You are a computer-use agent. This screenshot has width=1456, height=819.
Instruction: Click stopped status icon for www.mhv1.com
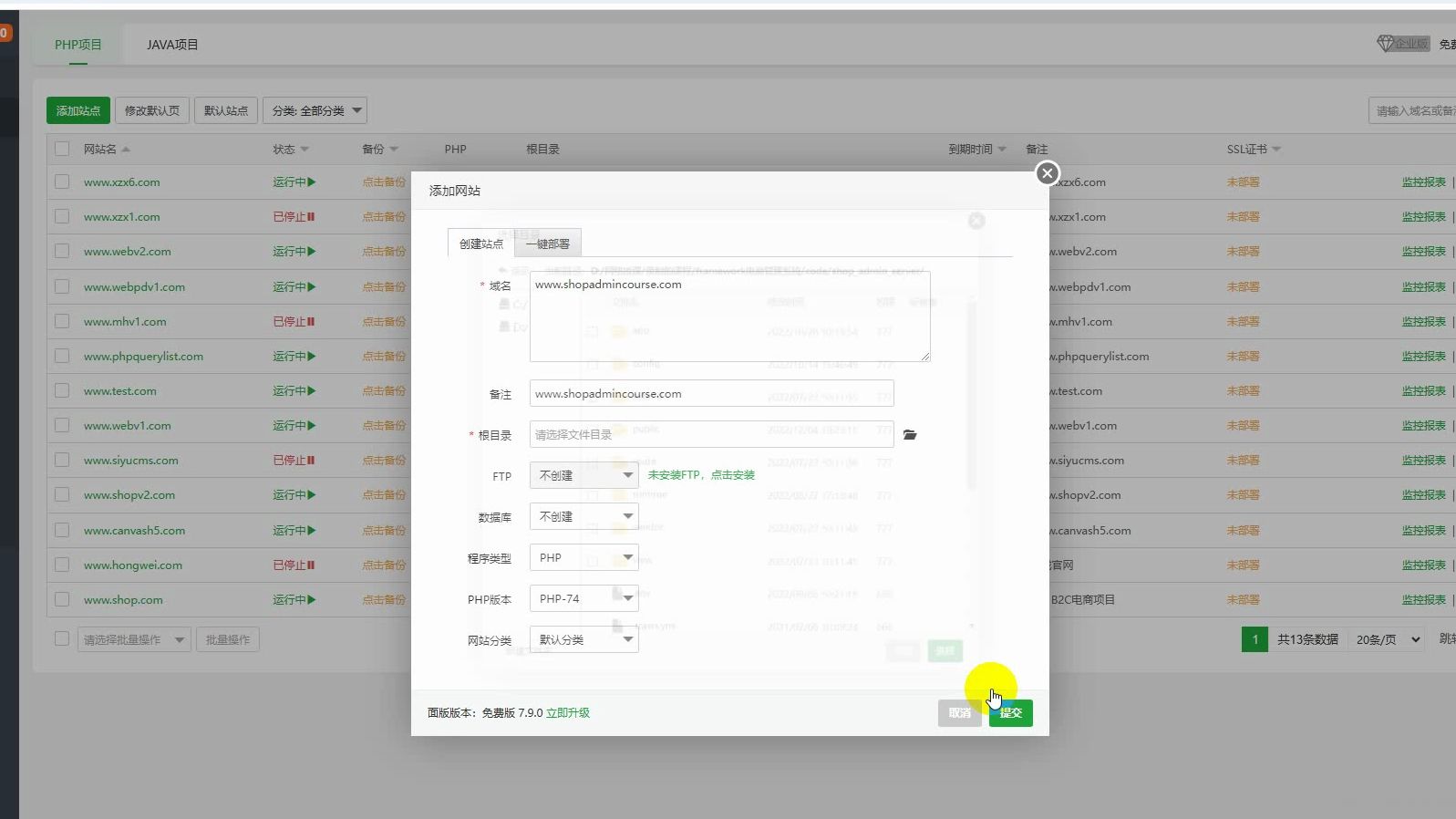(x=311, y=322)
